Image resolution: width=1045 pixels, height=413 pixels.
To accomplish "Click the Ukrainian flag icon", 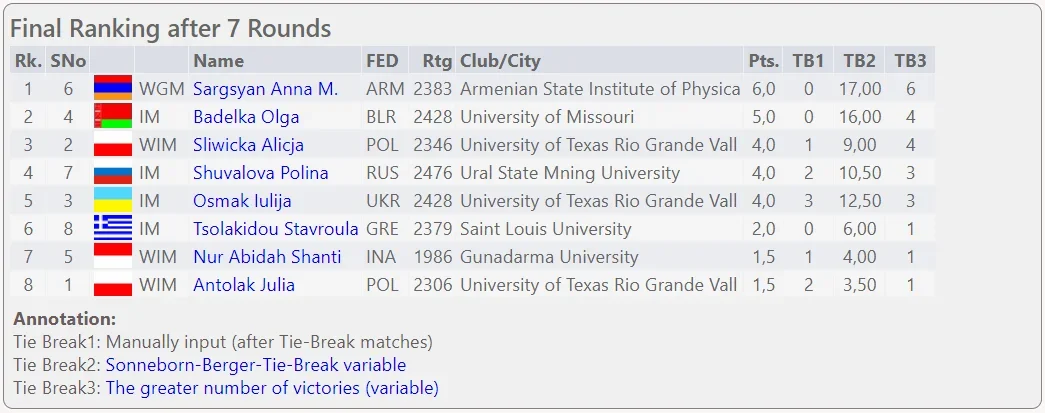I will tap(112, 201).
